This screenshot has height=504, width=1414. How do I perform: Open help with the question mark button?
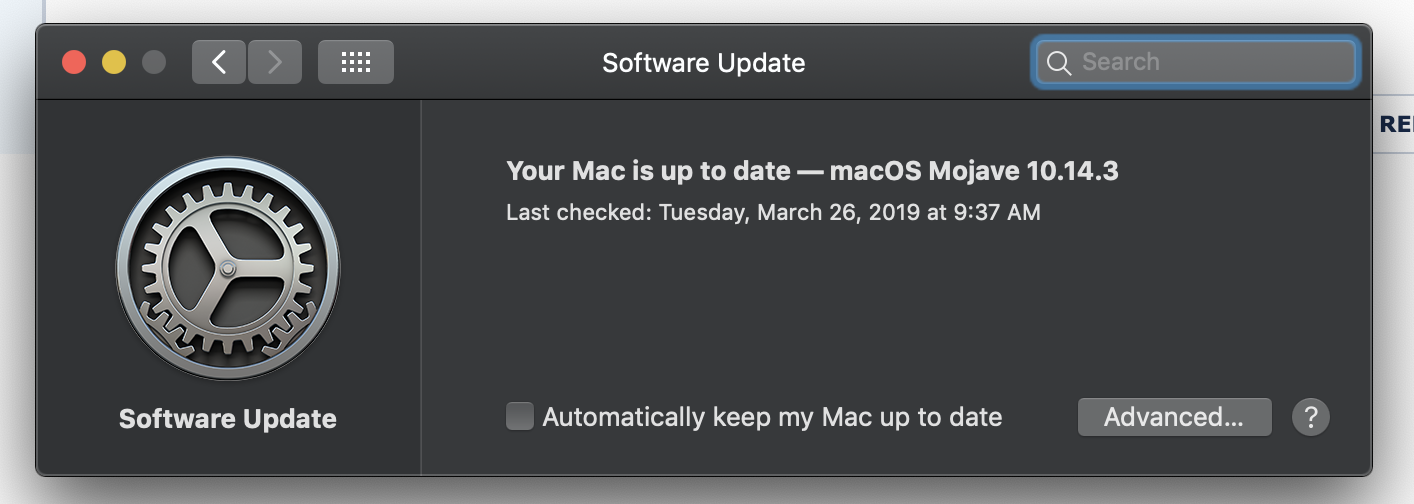[1311, 417]
